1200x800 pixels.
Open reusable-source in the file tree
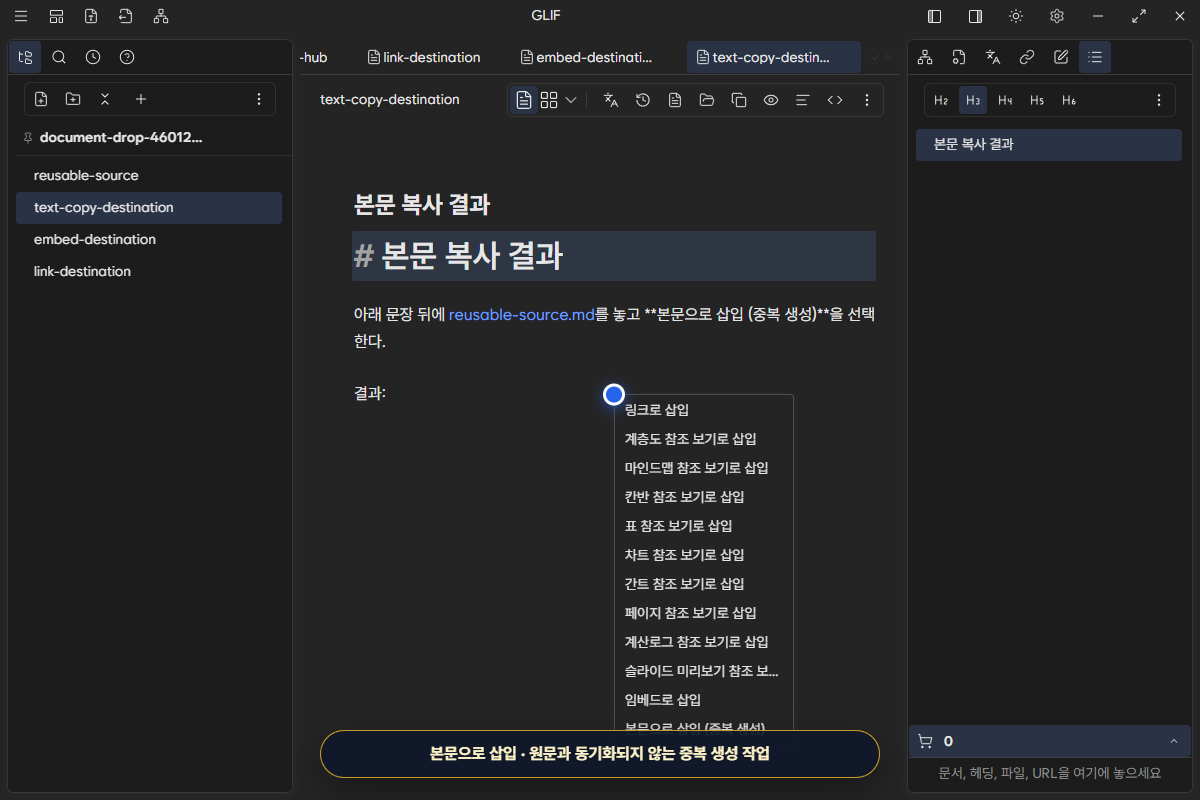149,175
